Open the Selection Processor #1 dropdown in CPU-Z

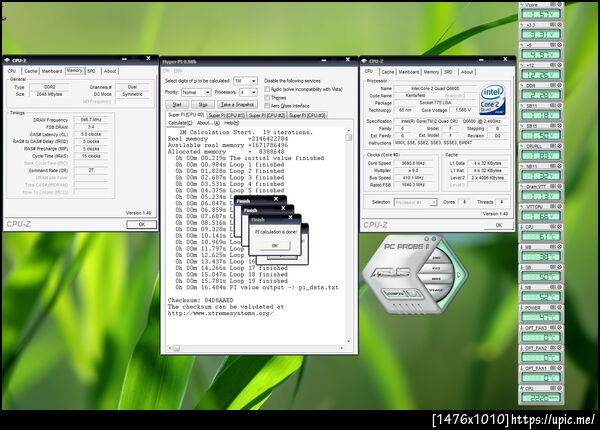[415, 202]
